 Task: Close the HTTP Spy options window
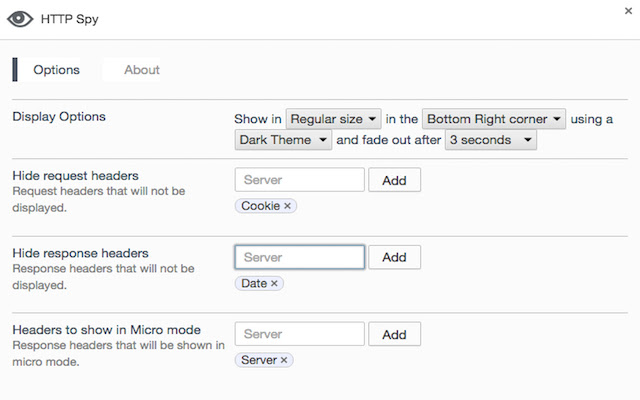[626, 10]
